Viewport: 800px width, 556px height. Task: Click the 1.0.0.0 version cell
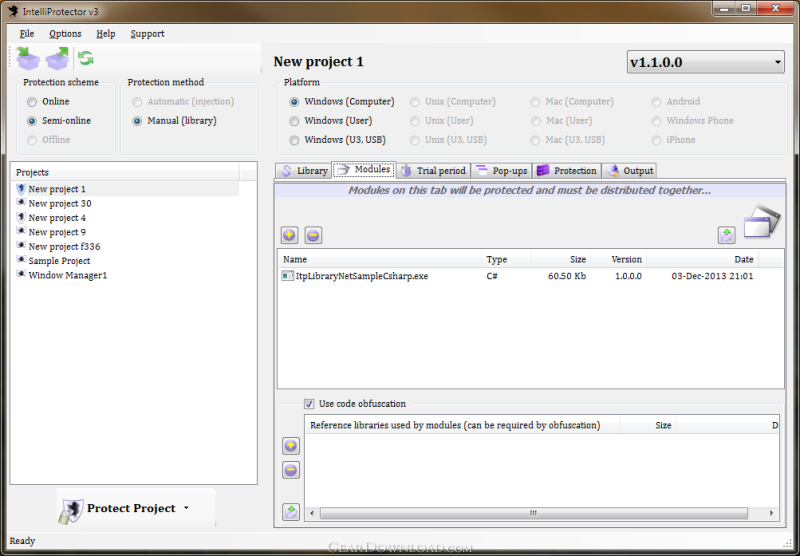(x=628, y=276)
